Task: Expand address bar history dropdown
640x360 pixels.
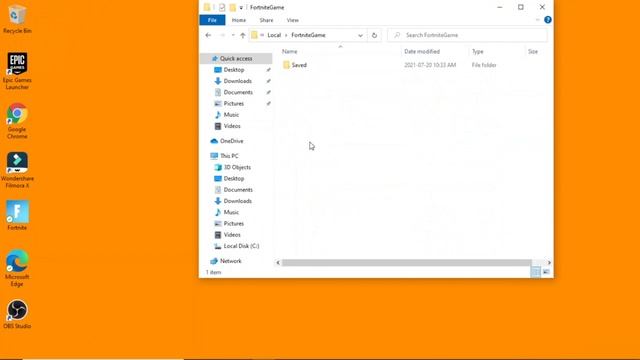Action: pyautogui.click(x=360, y=35)
